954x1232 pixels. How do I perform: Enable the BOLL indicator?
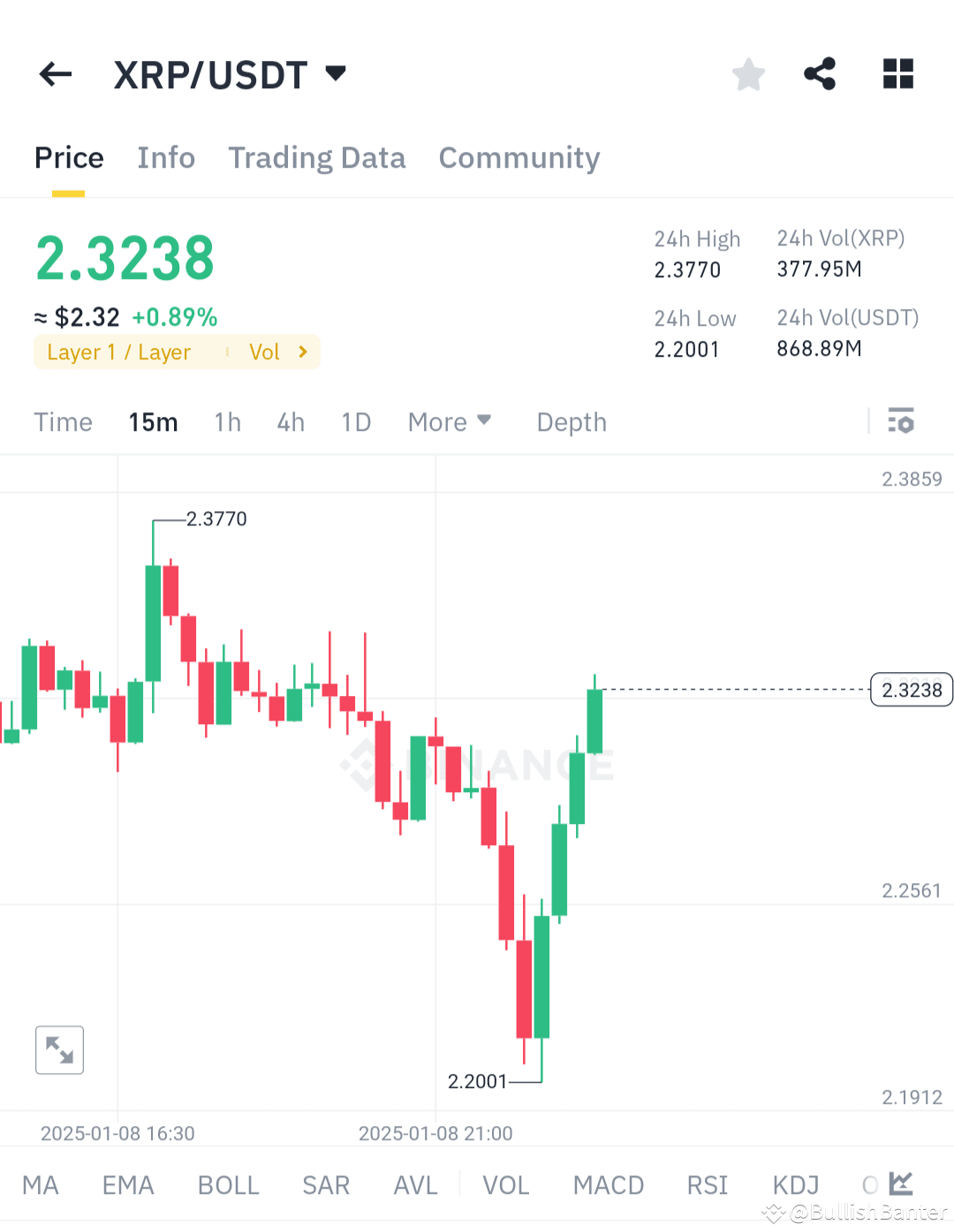click(228, 1185)
